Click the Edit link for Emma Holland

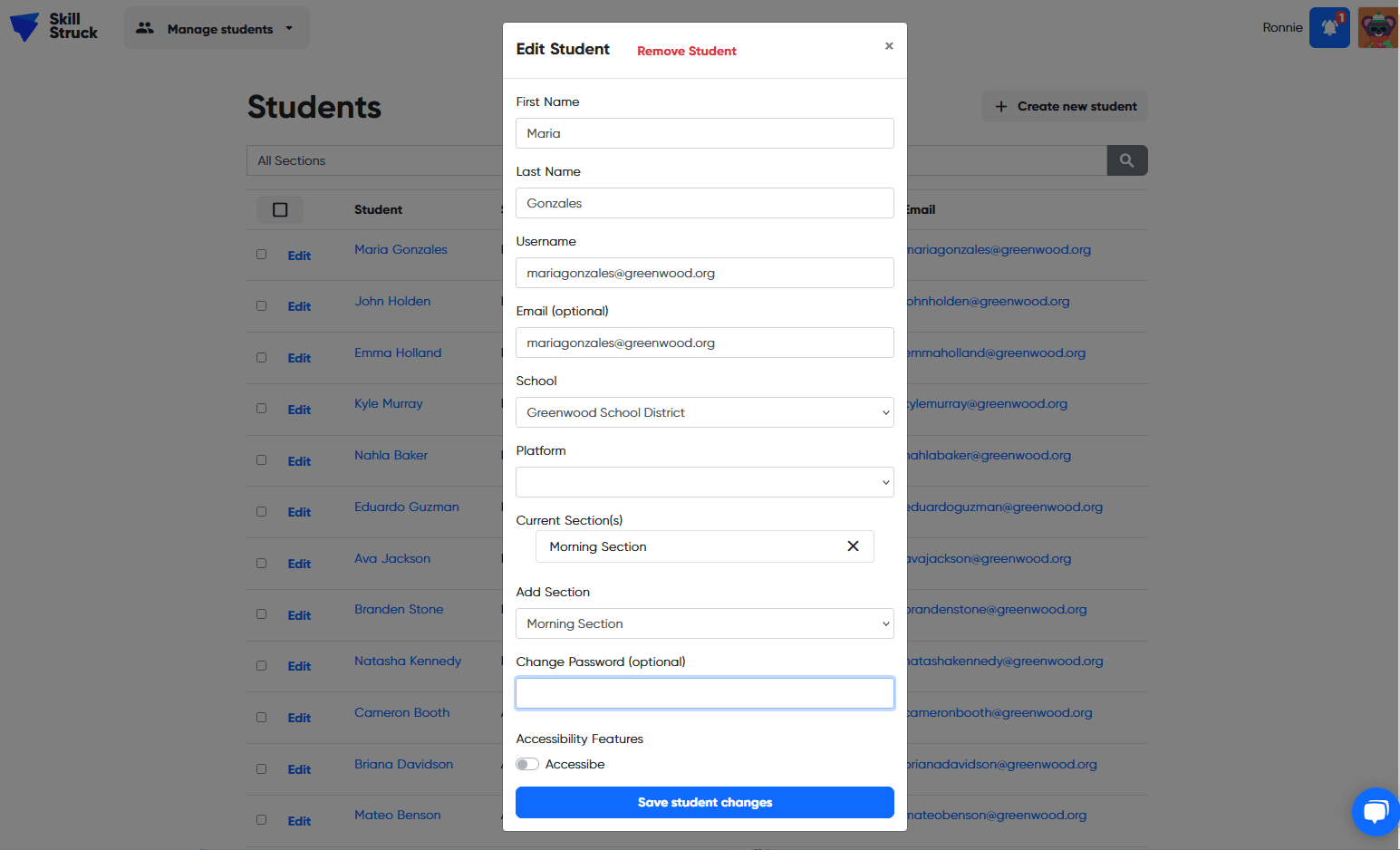(298, 358)
